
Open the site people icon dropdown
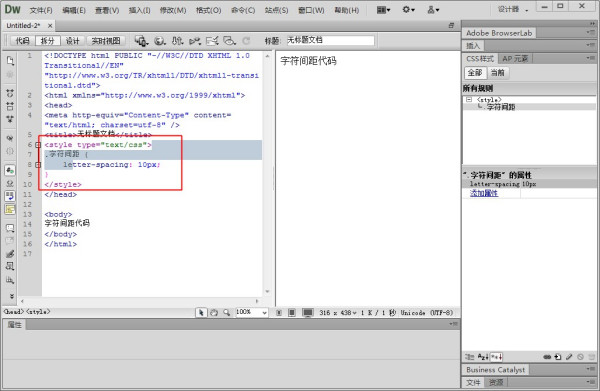point(434,10)
